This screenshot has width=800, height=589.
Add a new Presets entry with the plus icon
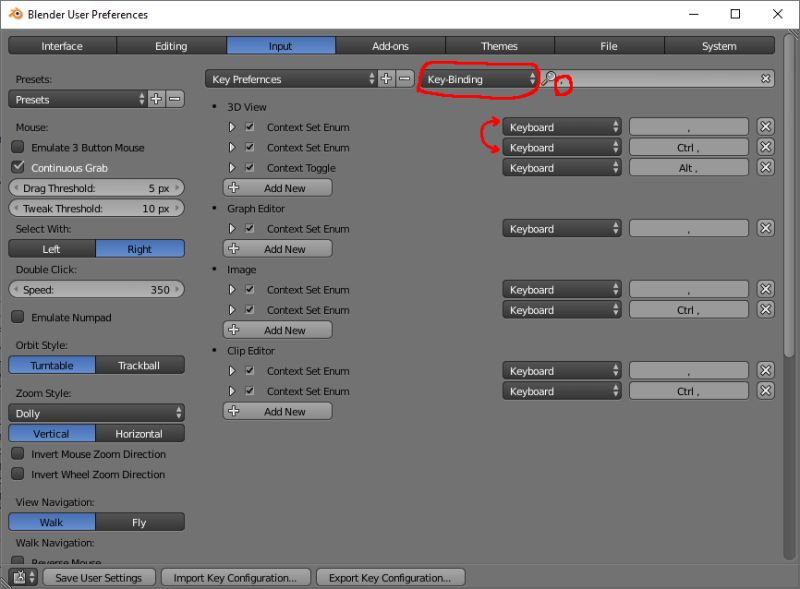point(156,99)
